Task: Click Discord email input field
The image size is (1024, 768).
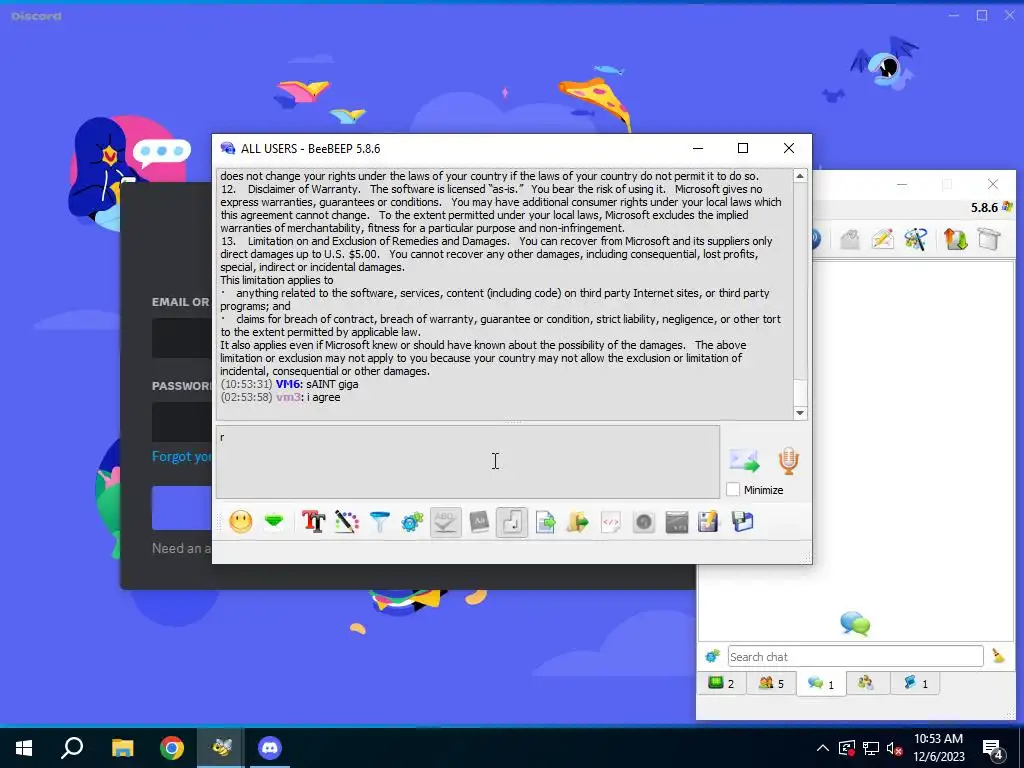Action: click(182, 338)
